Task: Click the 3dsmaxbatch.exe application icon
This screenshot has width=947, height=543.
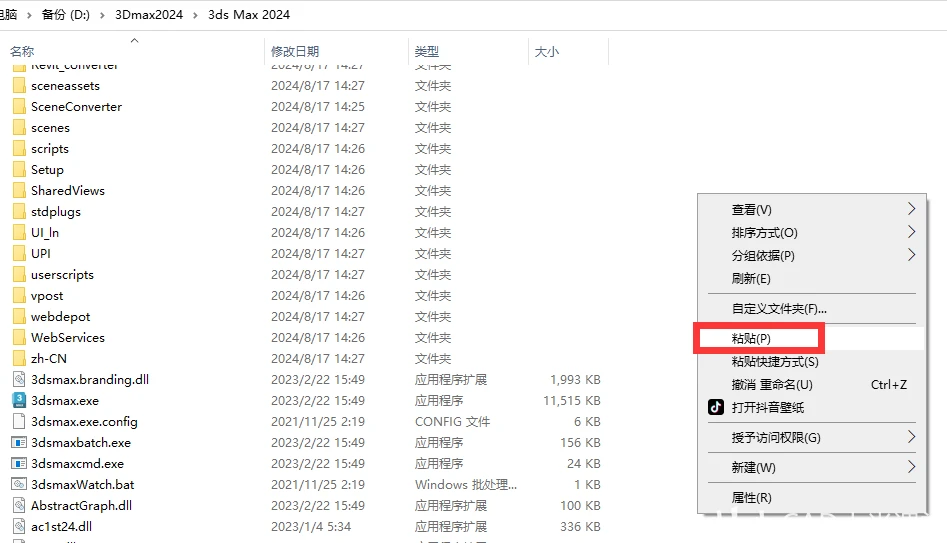Action: tap(19, 443)
